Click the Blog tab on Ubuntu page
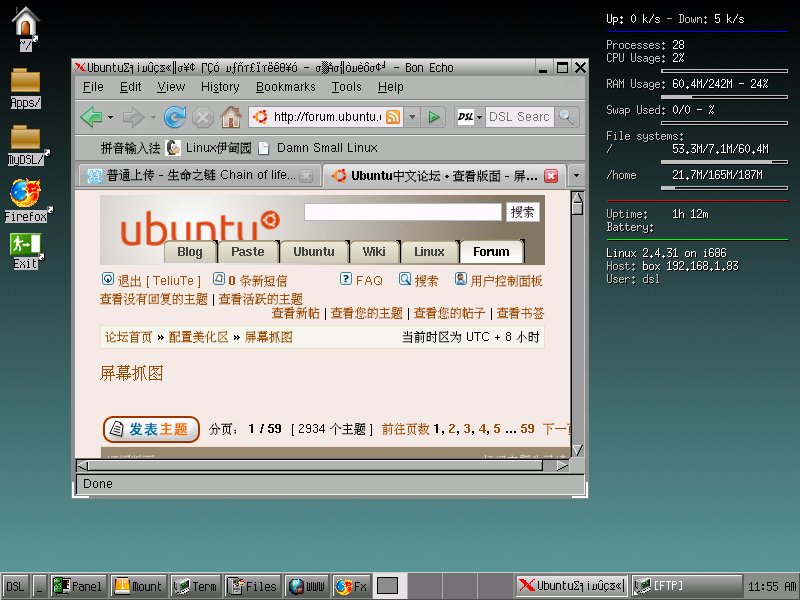 pos(190,252)
